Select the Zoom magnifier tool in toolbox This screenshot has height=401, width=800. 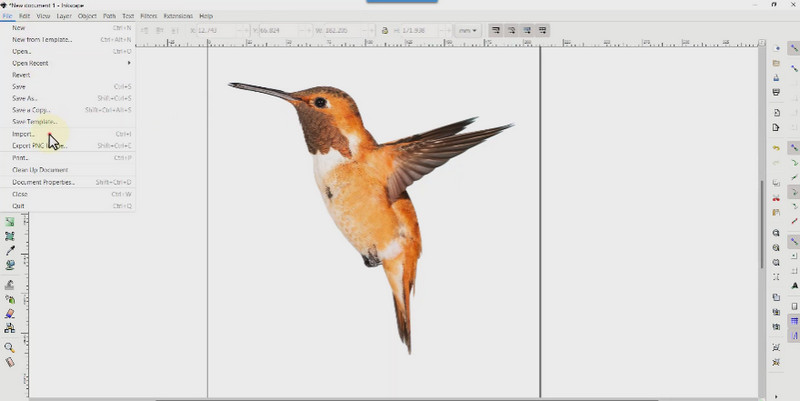[x=10, y=348]
